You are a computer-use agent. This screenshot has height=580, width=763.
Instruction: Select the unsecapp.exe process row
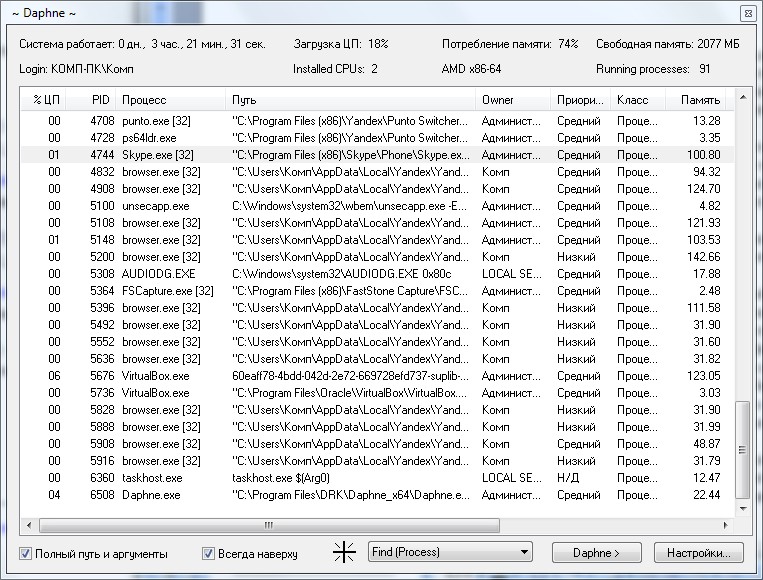point(377,206)
